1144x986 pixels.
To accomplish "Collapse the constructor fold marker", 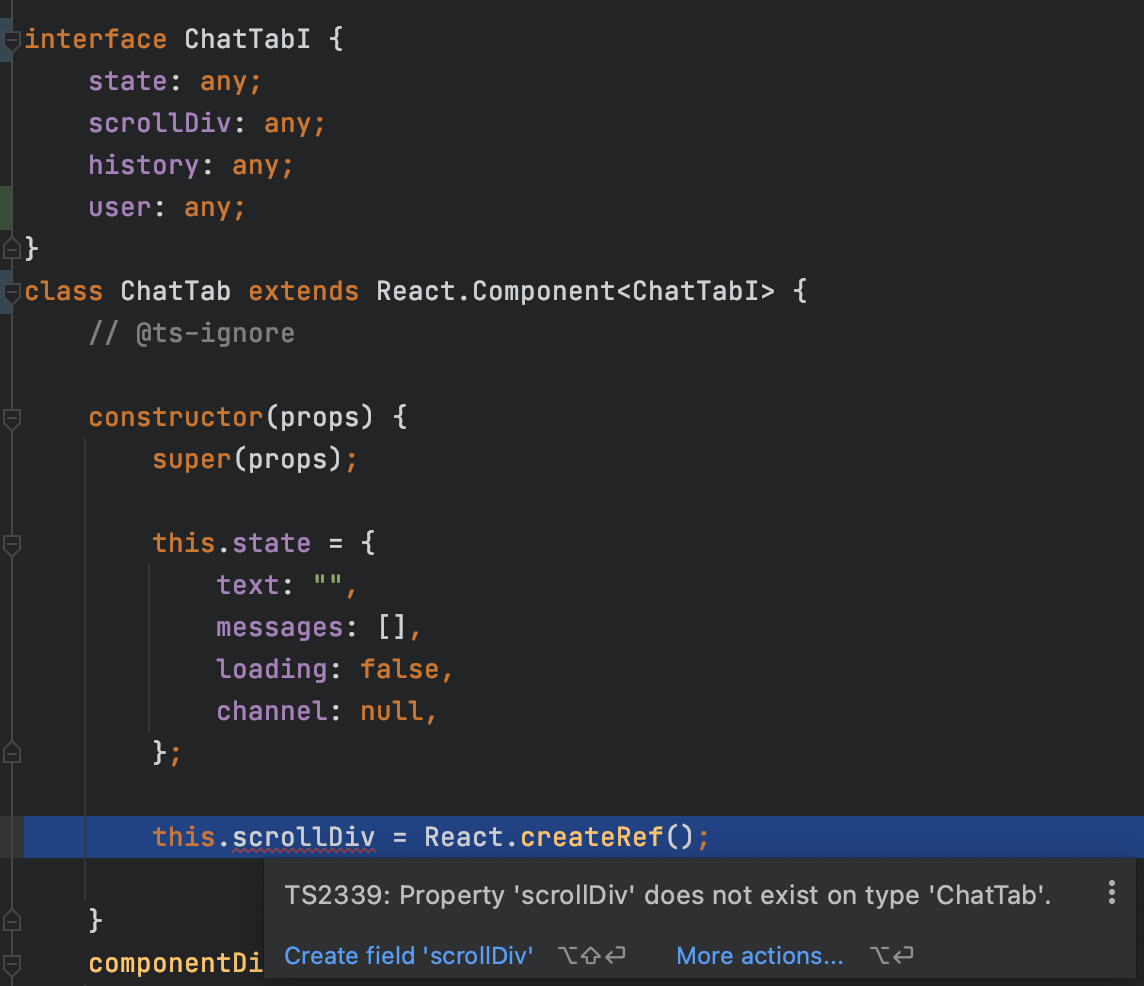I will (12, 419).
